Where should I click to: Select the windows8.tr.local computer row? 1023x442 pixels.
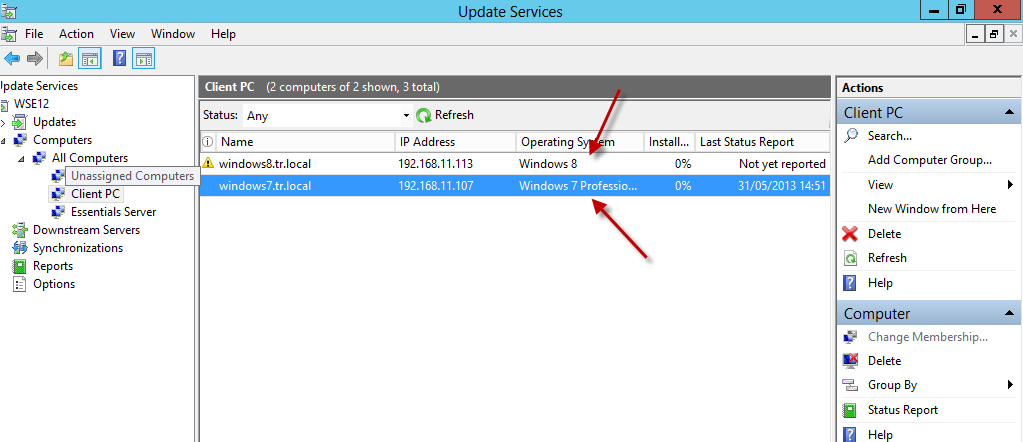point(264,163)
